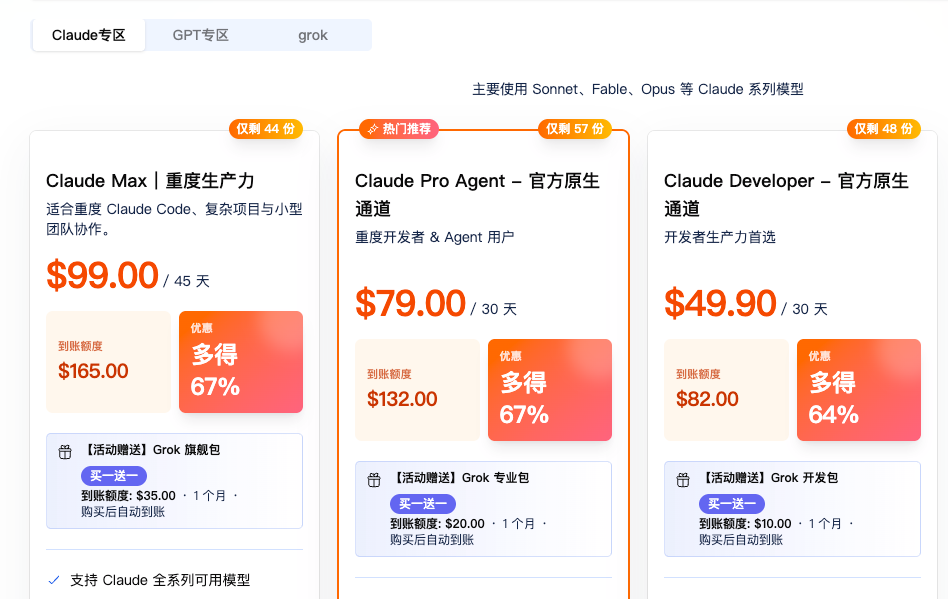This screenshot has height=599, width=948.
Task: Click the 多得 67% tile in Claude Max
Action: point(241,362)
